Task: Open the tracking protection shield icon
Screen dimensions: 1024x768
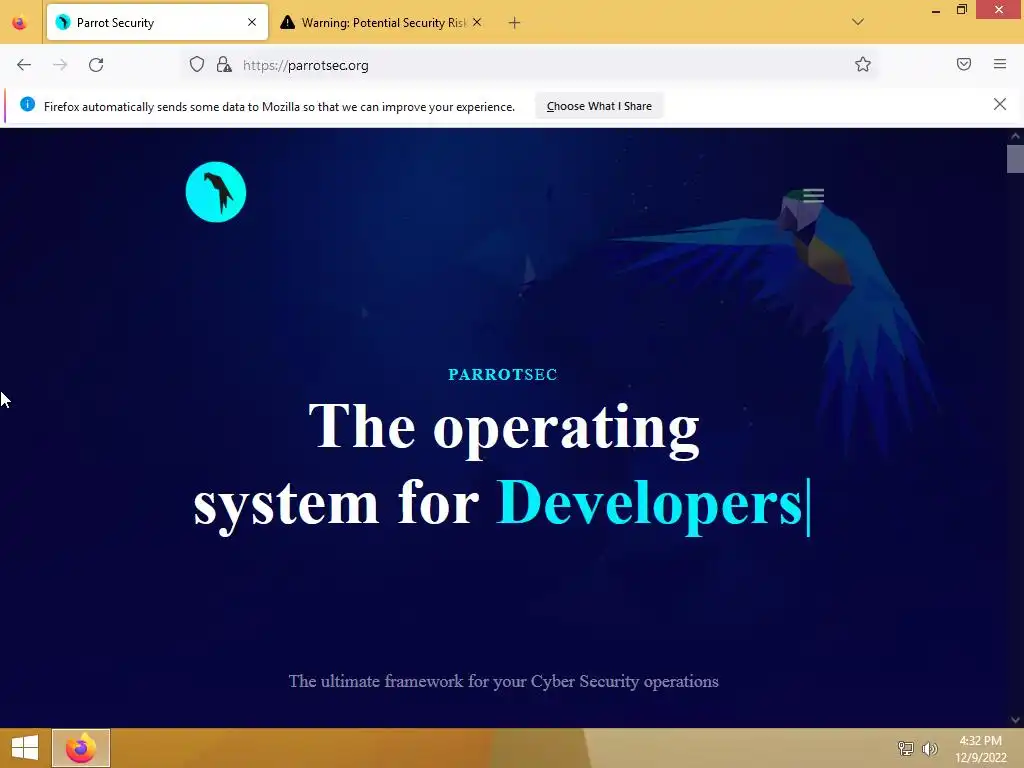Action: coord(197,65)
